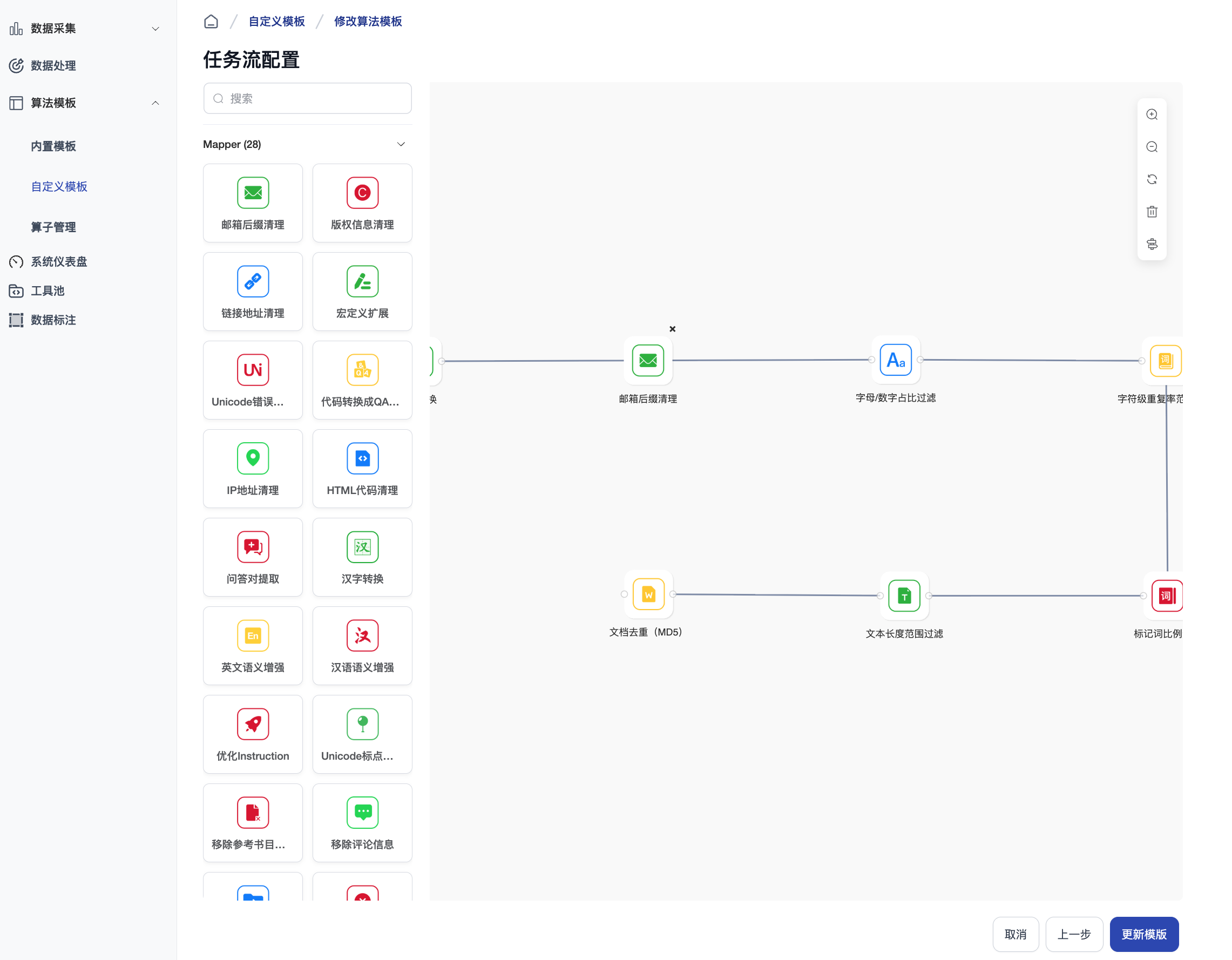This screenshot has height=960, width=1232.
Task: Select the 版权信息清理 operator card
Action: point(362,203)
